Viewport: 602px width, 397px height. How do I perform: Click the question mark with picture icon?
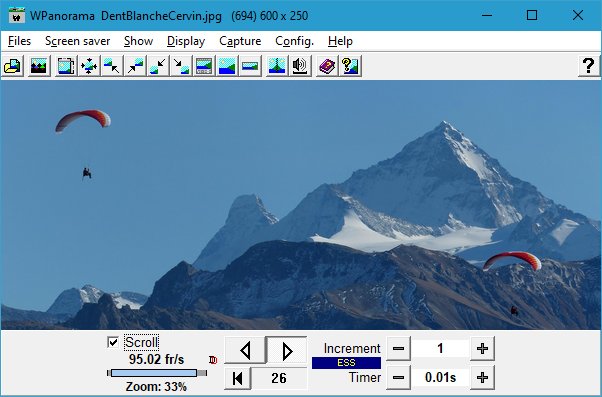coord(350,66)
